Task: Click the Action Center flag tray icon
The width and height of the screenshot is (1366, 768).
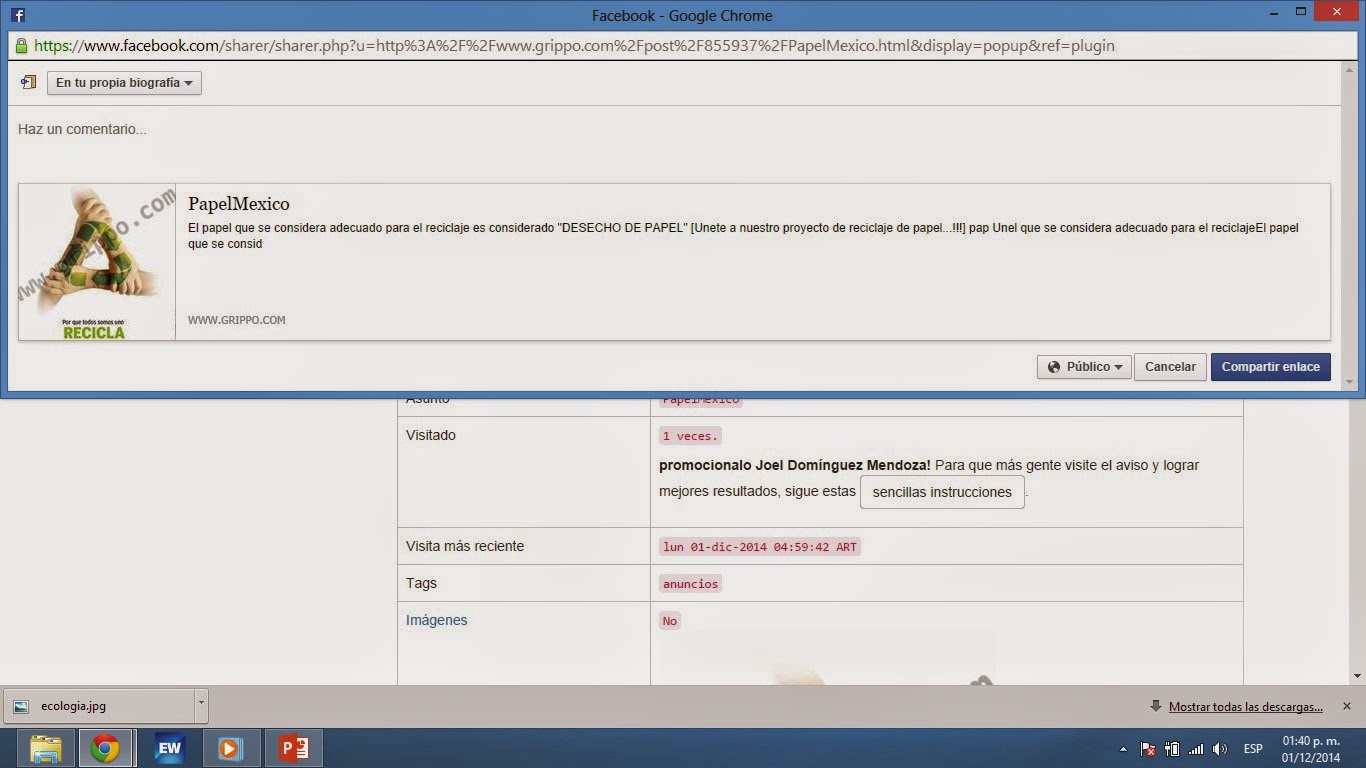Action: [1148, 749]
